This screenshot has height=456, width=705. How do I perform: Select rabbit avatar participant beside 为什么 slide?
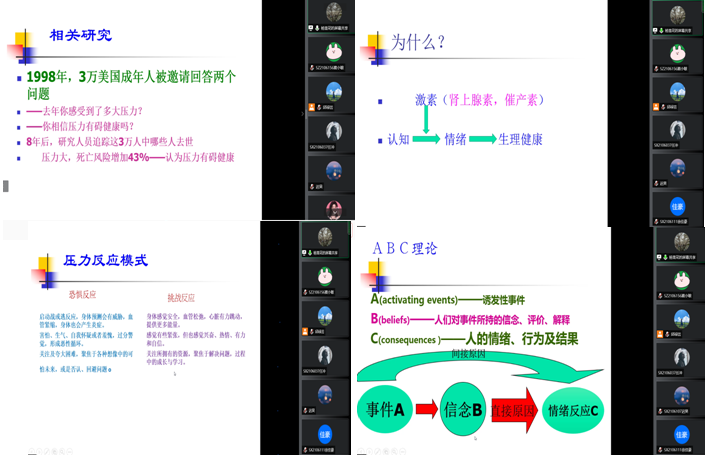(x=677, y=52)
